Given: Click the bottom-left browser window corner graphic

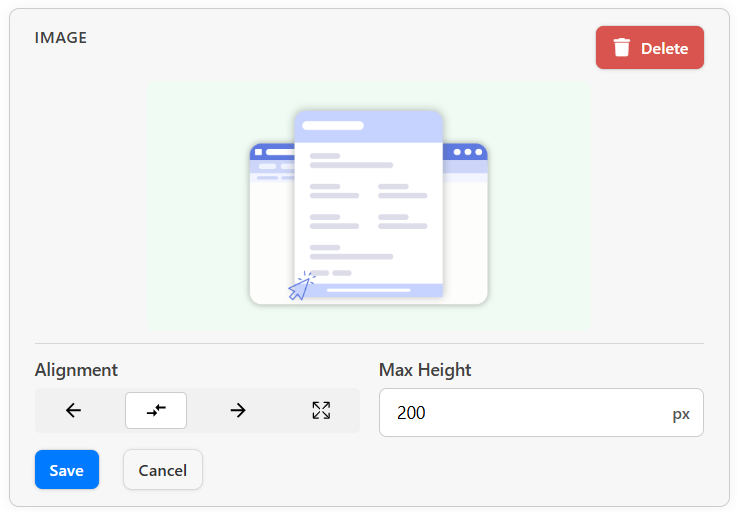Looking at the screenshot, I should click(x=263, y=291).
